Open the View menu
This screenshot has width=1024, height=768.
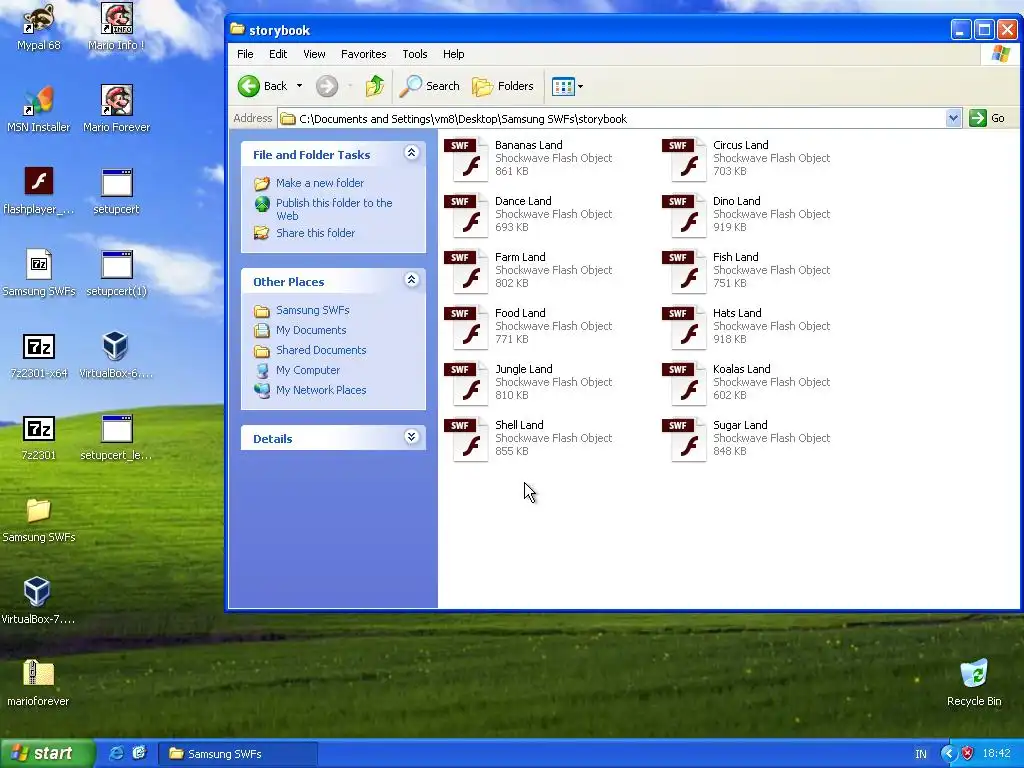[x=314, y=54]
